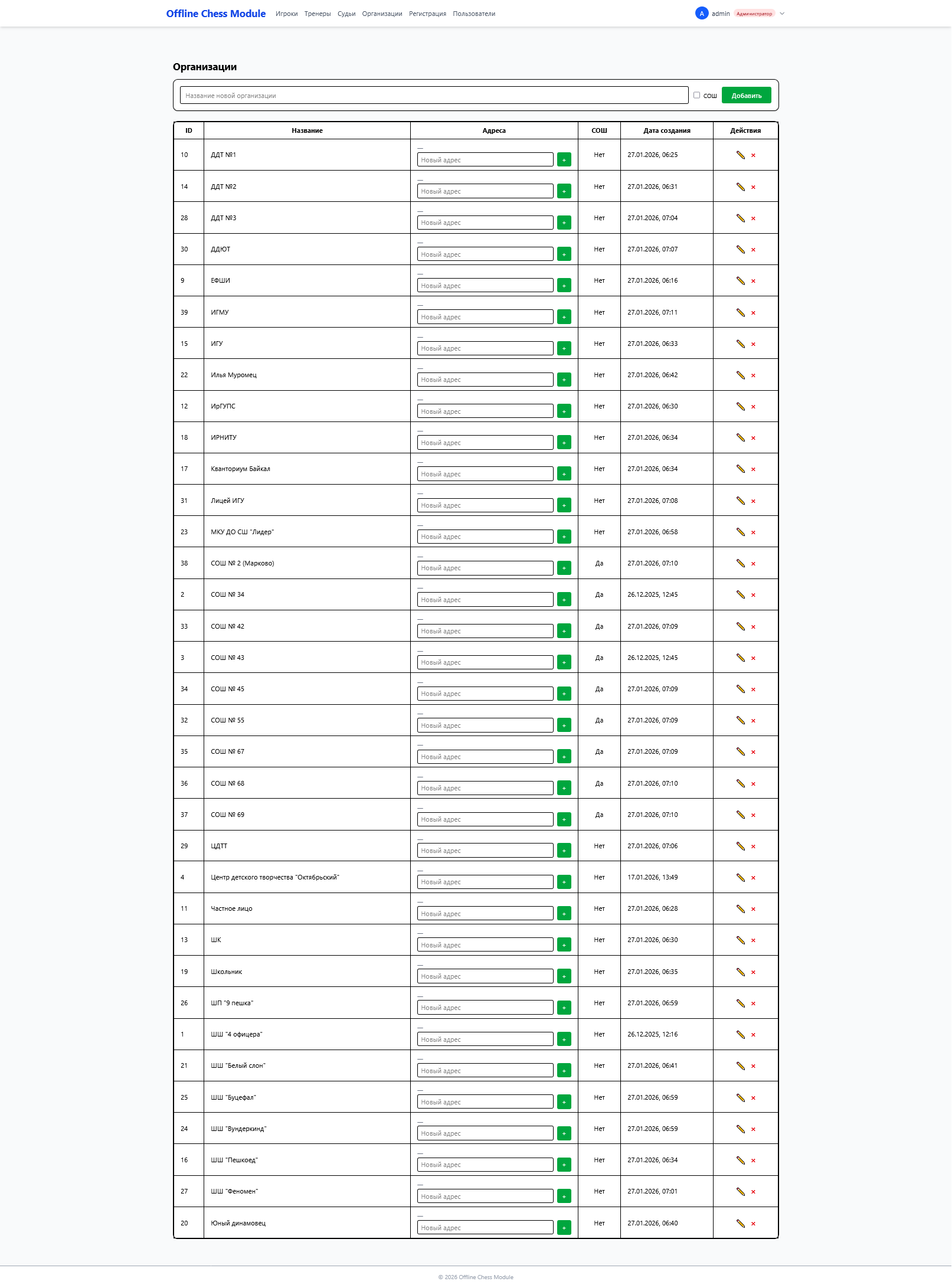Viewport: 952px width, 1288px height.
Task: Delete the Юный динамовец organization
Action: click(x=753, y=1224)
